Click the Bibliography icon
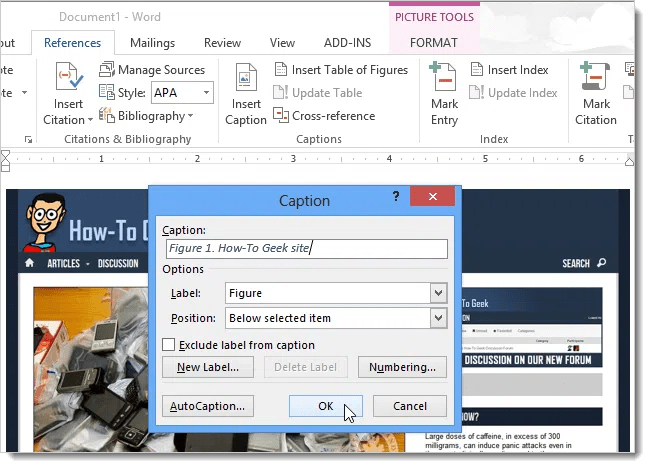The width and height of the screenshot is (650, 468). tap(107, 116)
